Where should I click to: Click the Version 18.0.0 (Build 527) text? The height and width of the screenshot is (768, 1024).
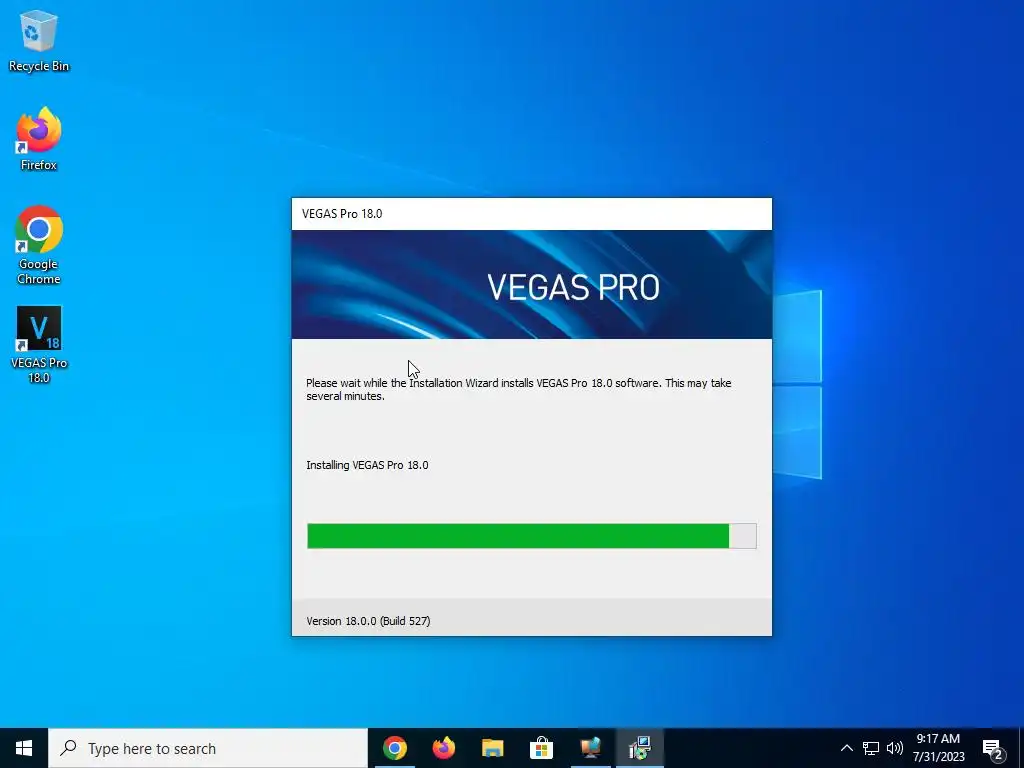coord(368,621)
